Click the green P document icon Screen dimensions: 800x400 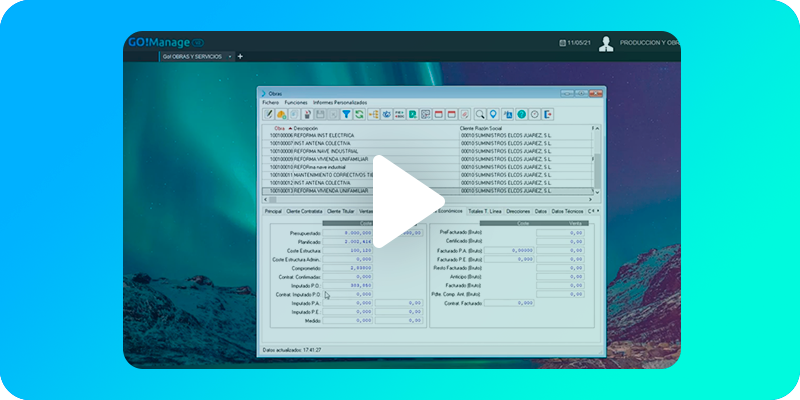coord(413,114)
